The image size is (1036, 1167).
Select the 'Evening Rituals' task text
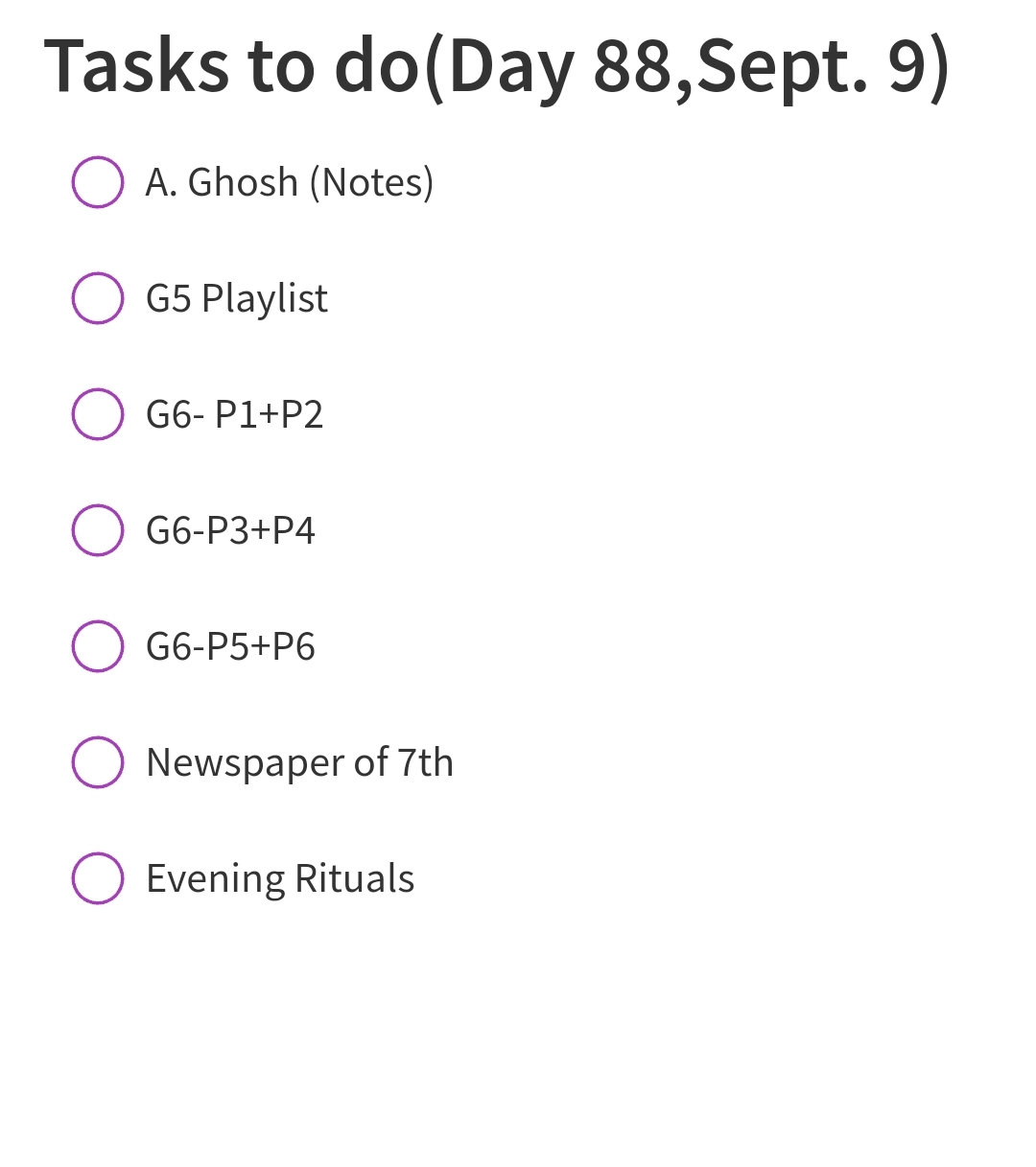coord(280,878)
